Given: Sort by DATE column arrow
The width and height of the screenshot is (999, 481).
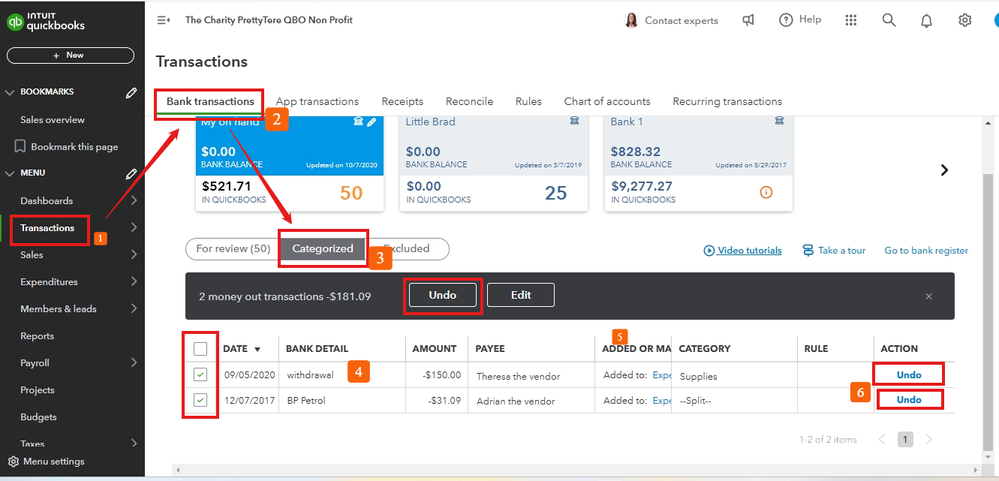Looking at the screenshot, I should [257, 349].
